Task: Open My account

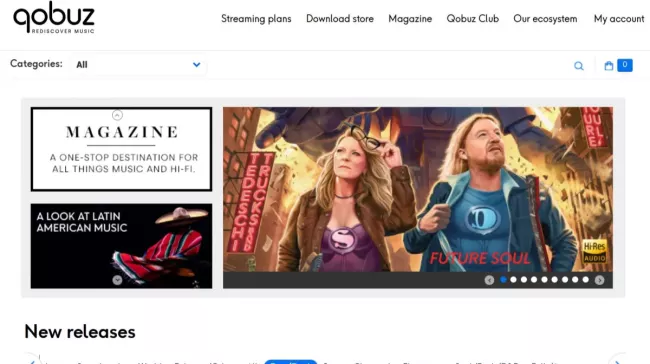Action: pyautogui.click(x=619, y=19)
